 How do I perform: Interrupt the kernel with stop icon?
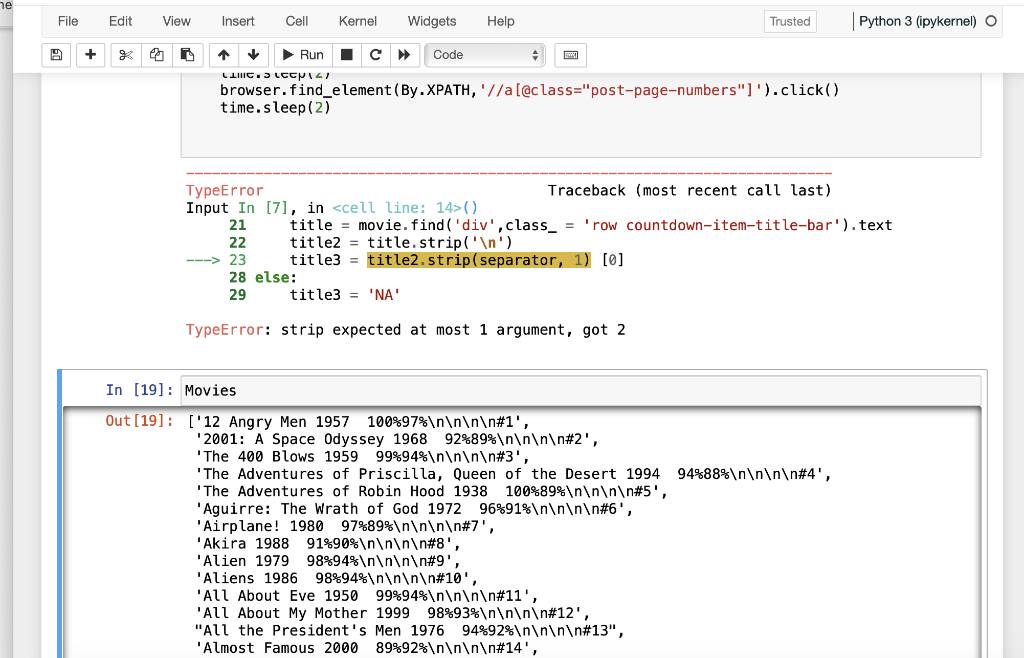[x=347, y=55]
